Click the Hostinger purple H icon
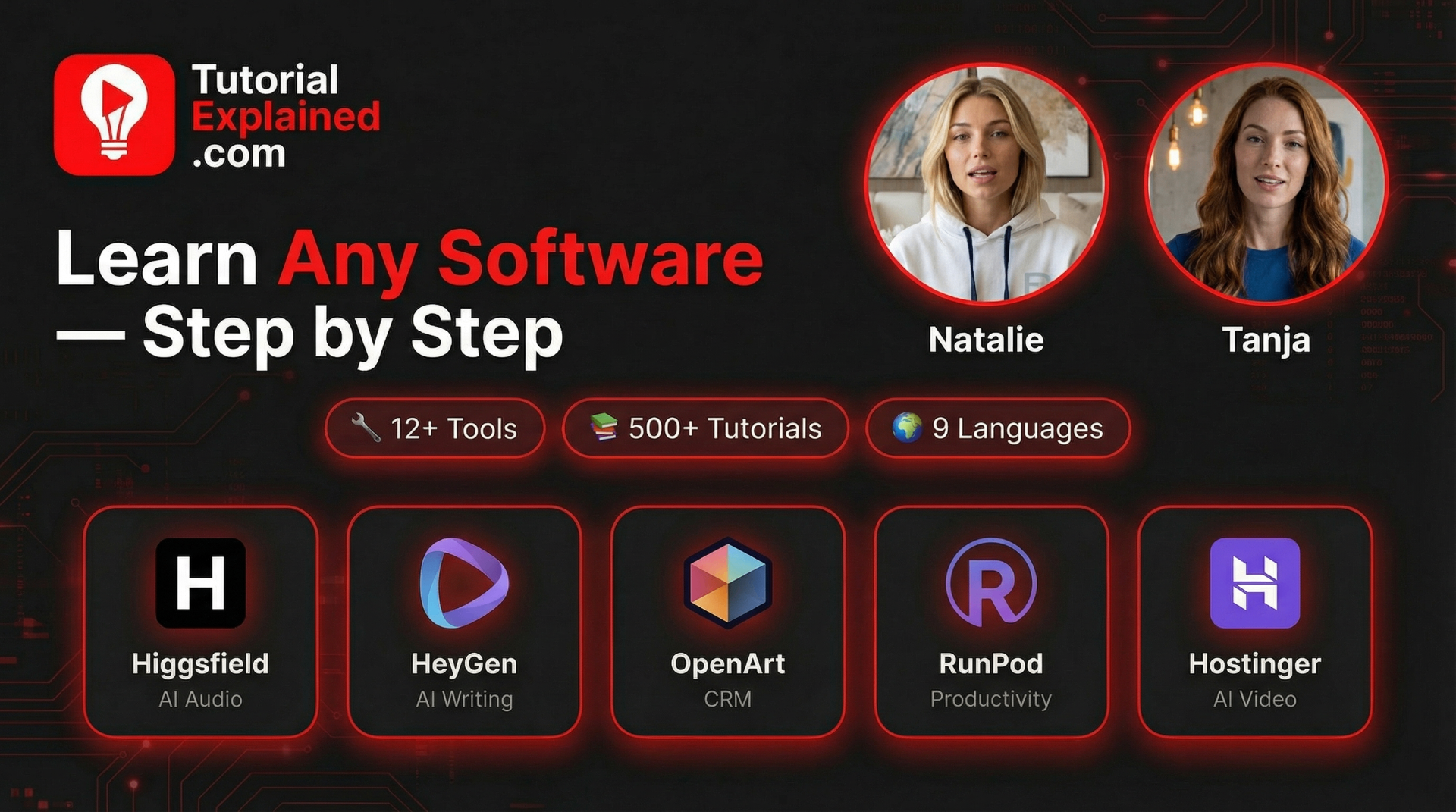1456x812 pixels. click(x=1254, y=582)
